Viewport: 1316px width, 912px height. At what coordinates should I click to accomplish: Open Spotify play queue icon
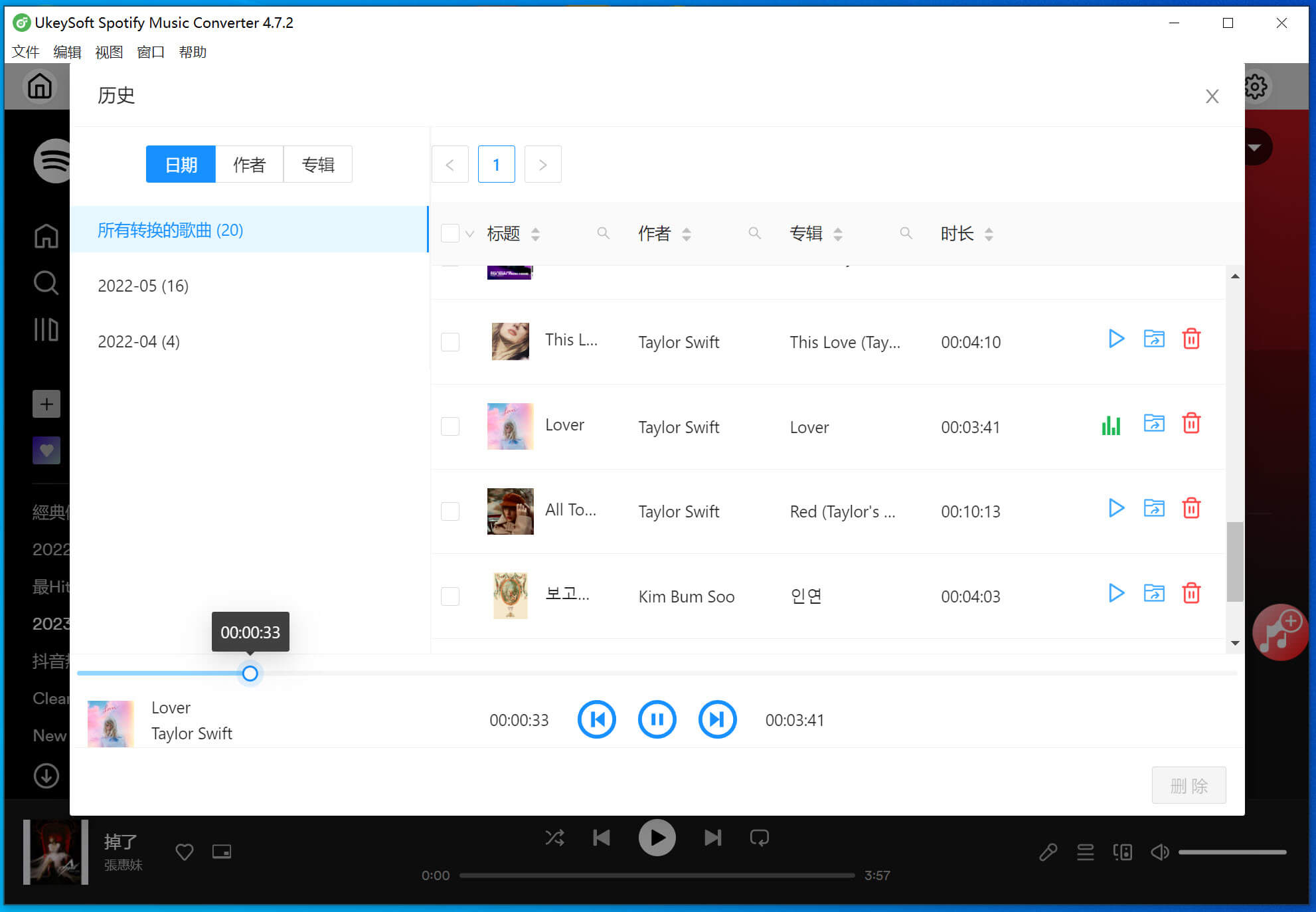point(1086,852)
